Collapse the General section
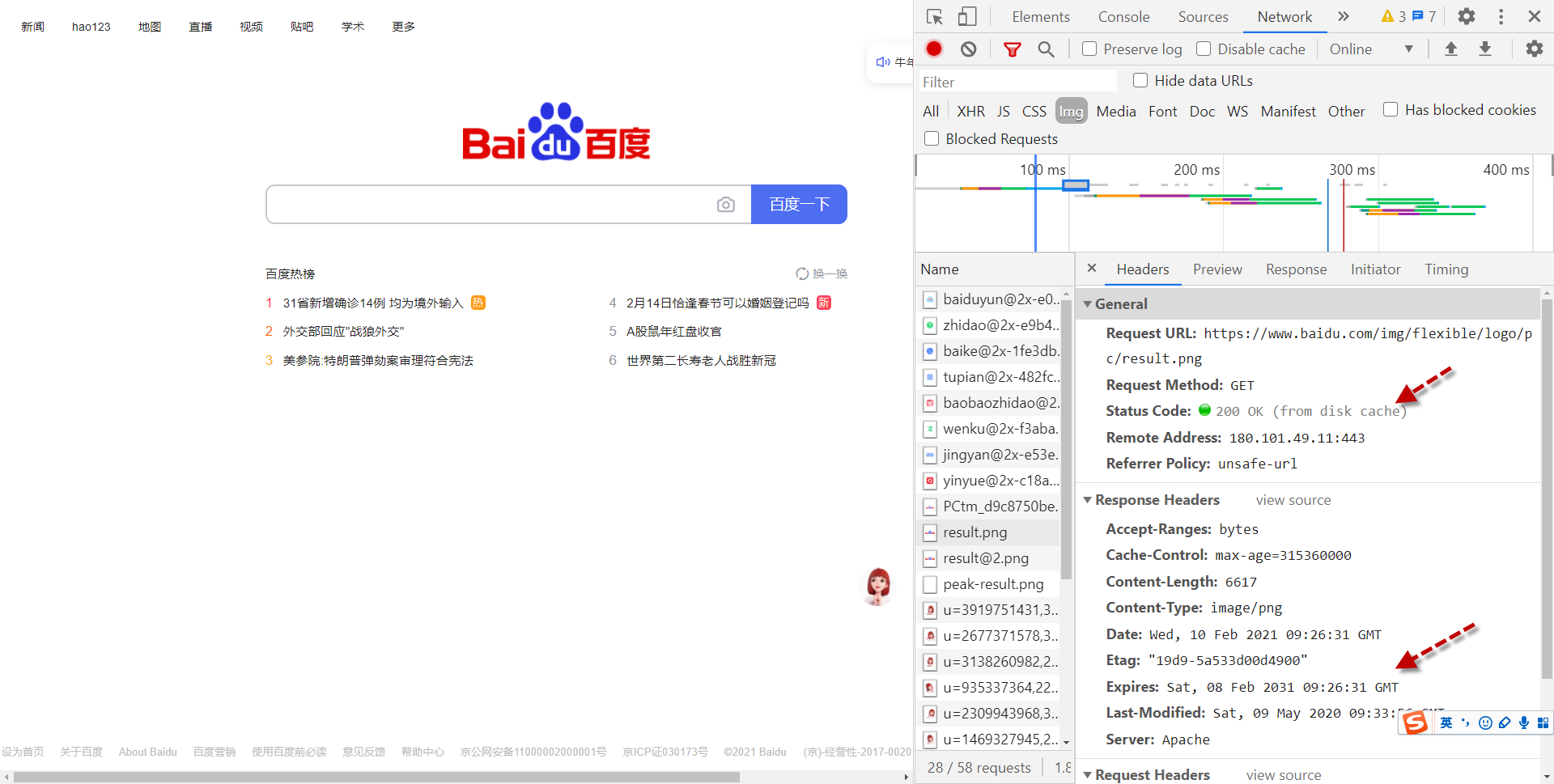This screenshot has width=1554, height=784. click(x=1088, y=304)
